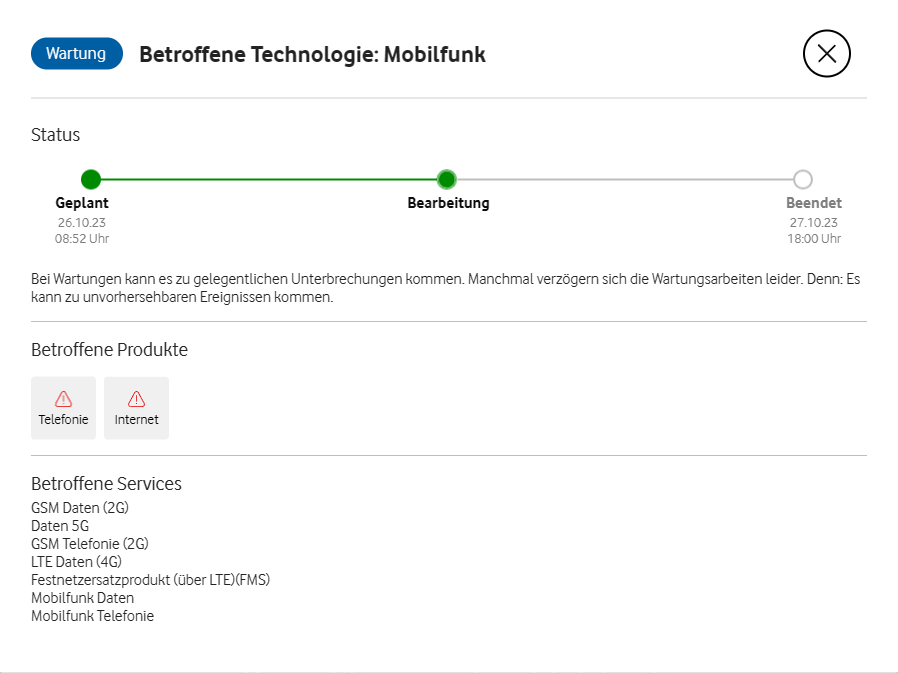Image resolution: width=898 pixels, height=673 pixels.
Task: Select GSM Telefonie (2G) service entry
Action: (90, 544)
